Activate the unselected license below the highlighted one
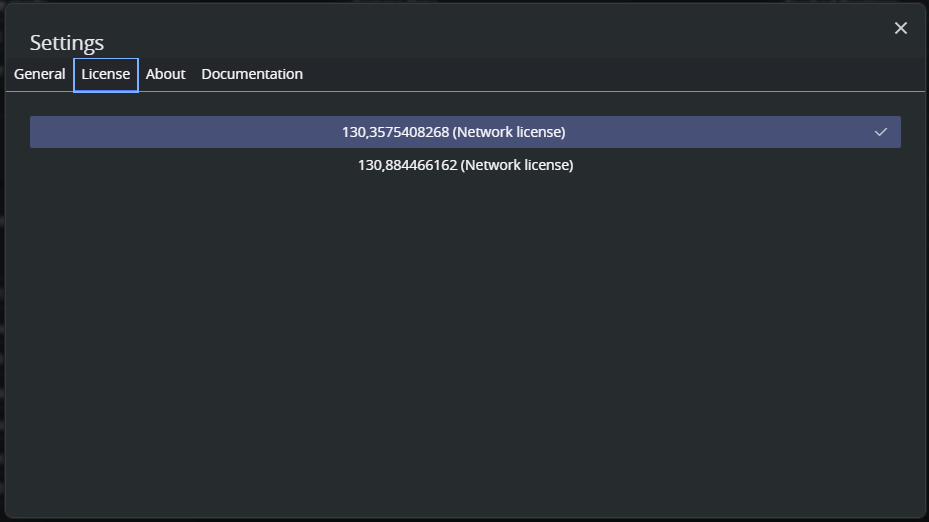 pyautogui.click(x=465, y=165)
